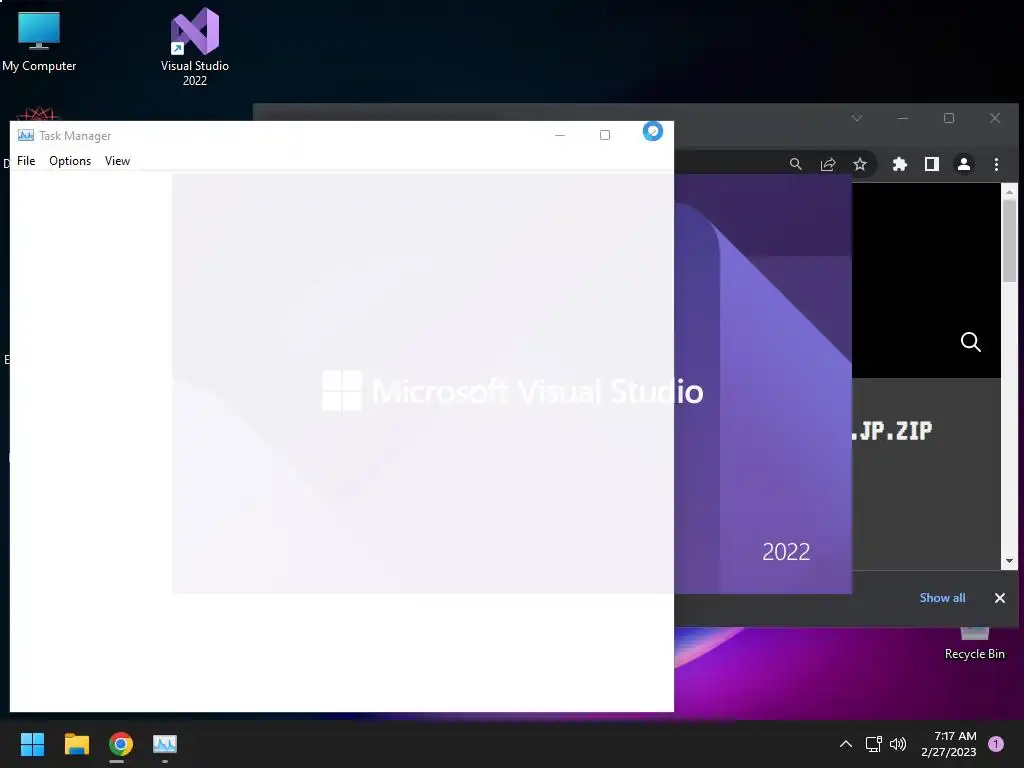The height and width of the screenshot is (768, 1024).
Task: Select the Recycle Bin desktop icon
Action: click(x=974, y=643)
